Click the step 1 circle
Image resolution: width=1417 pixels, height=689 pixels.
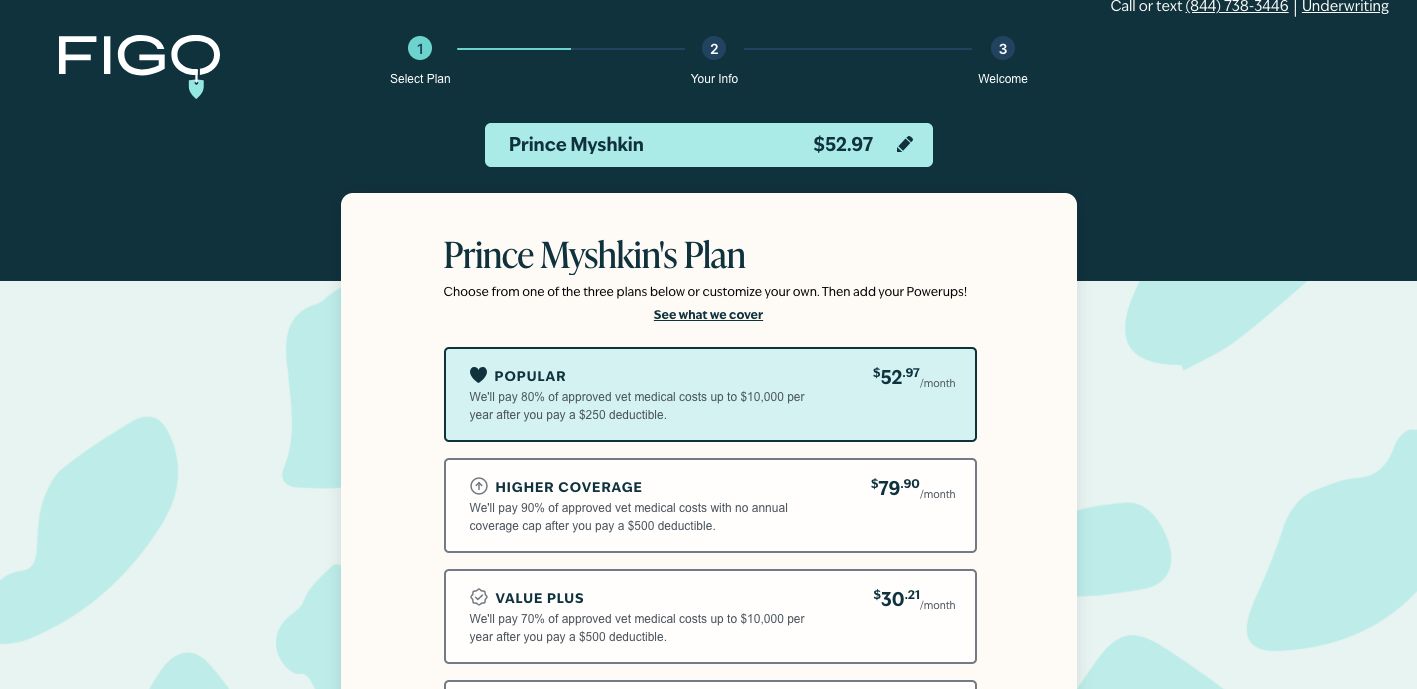coord(420,48)
